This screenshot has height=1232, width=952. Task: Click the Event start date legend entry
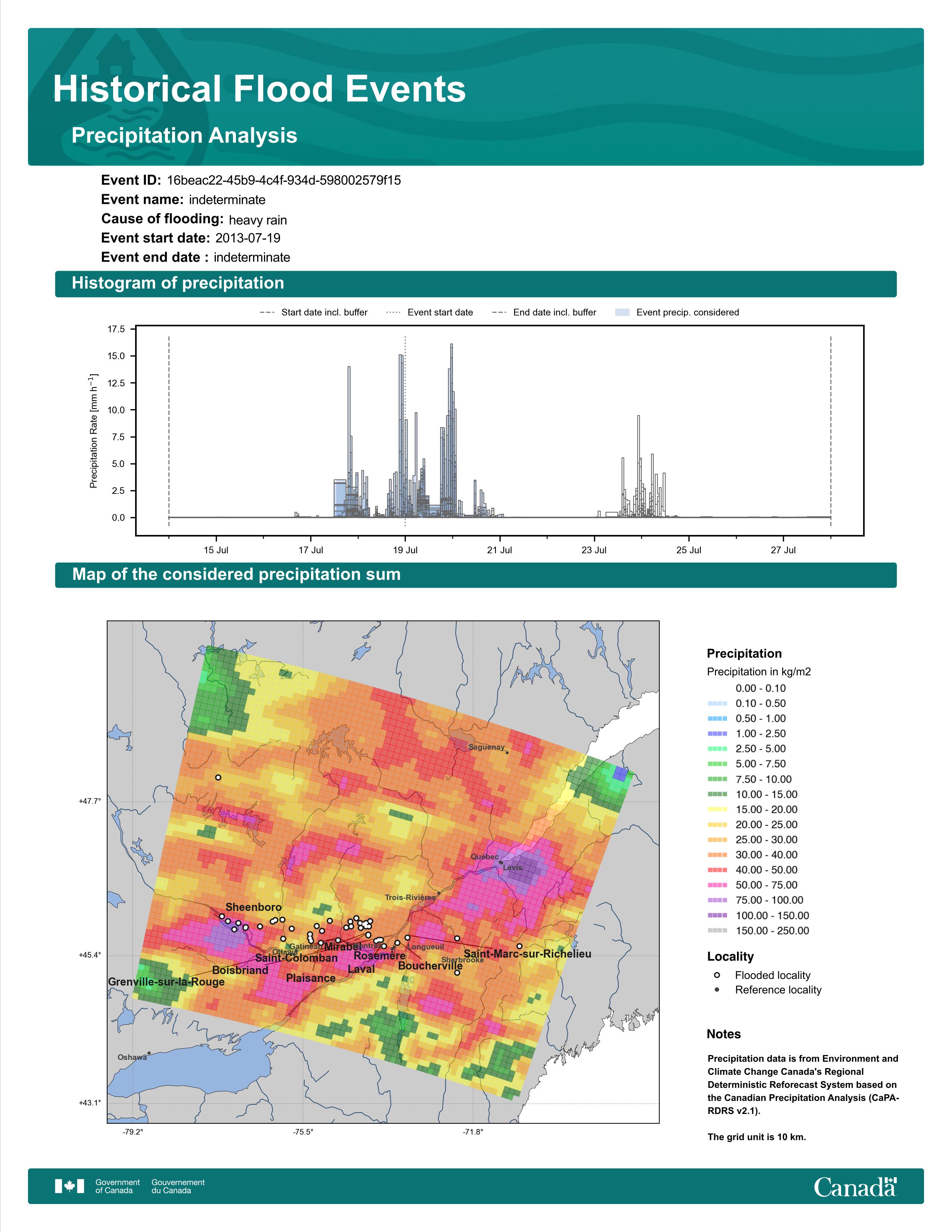point(430,312)
